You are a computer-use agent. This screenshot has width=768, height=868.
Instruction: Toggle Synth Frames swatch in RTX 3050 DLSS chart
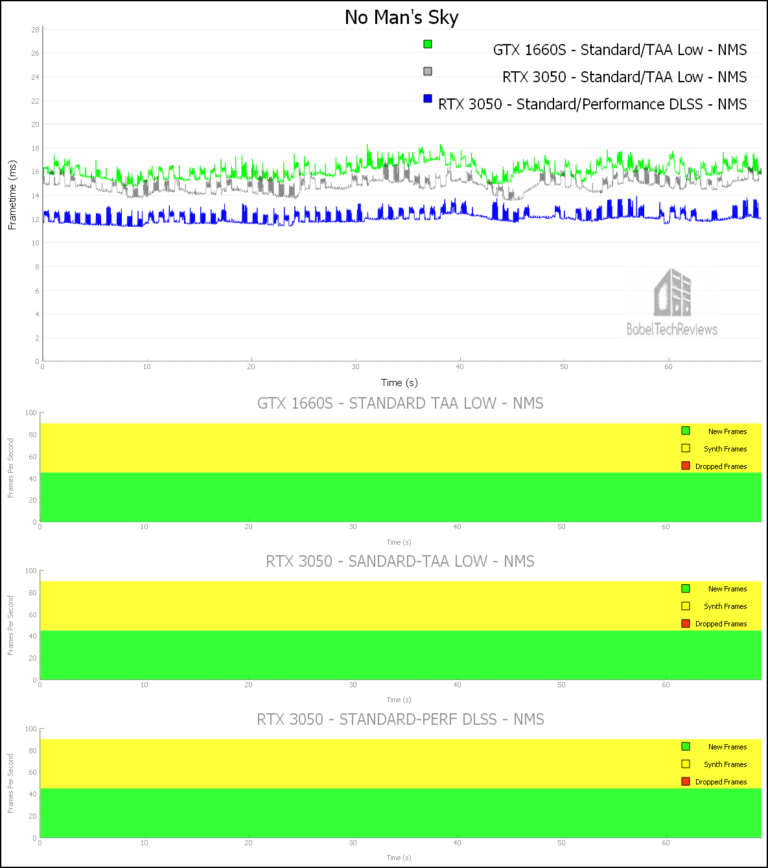point(685,764)
